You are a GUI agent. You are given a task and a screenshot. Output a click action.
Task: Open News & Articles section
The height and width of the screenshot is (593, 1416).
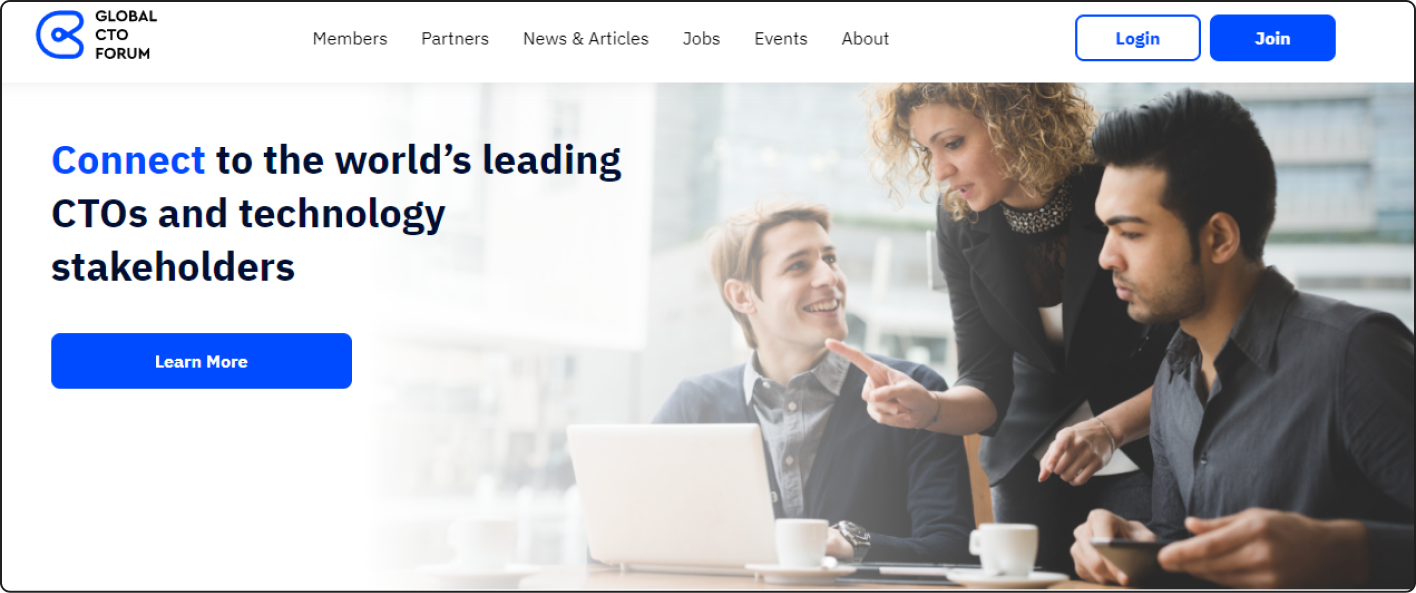[x=586, y=38]
